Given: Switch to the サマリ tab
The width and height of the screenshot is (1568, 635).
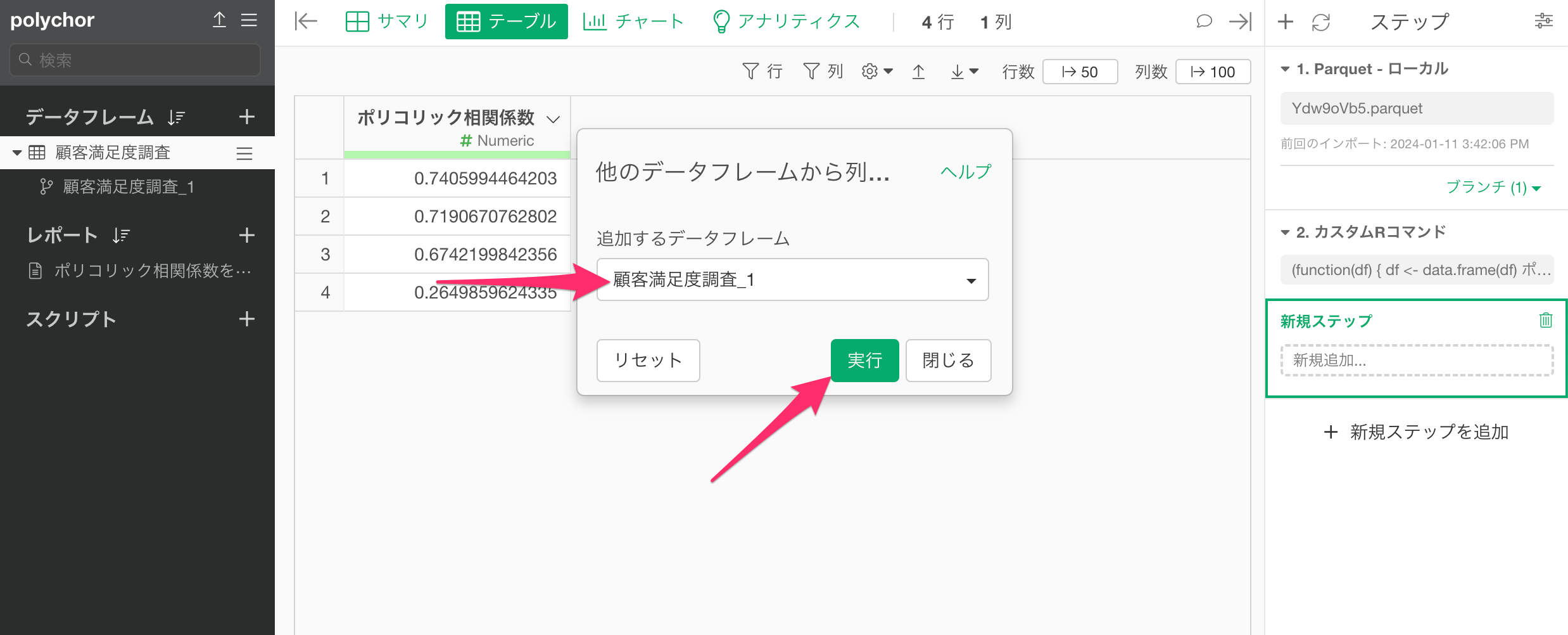Looking at the screenshot, I should point(388,22).
